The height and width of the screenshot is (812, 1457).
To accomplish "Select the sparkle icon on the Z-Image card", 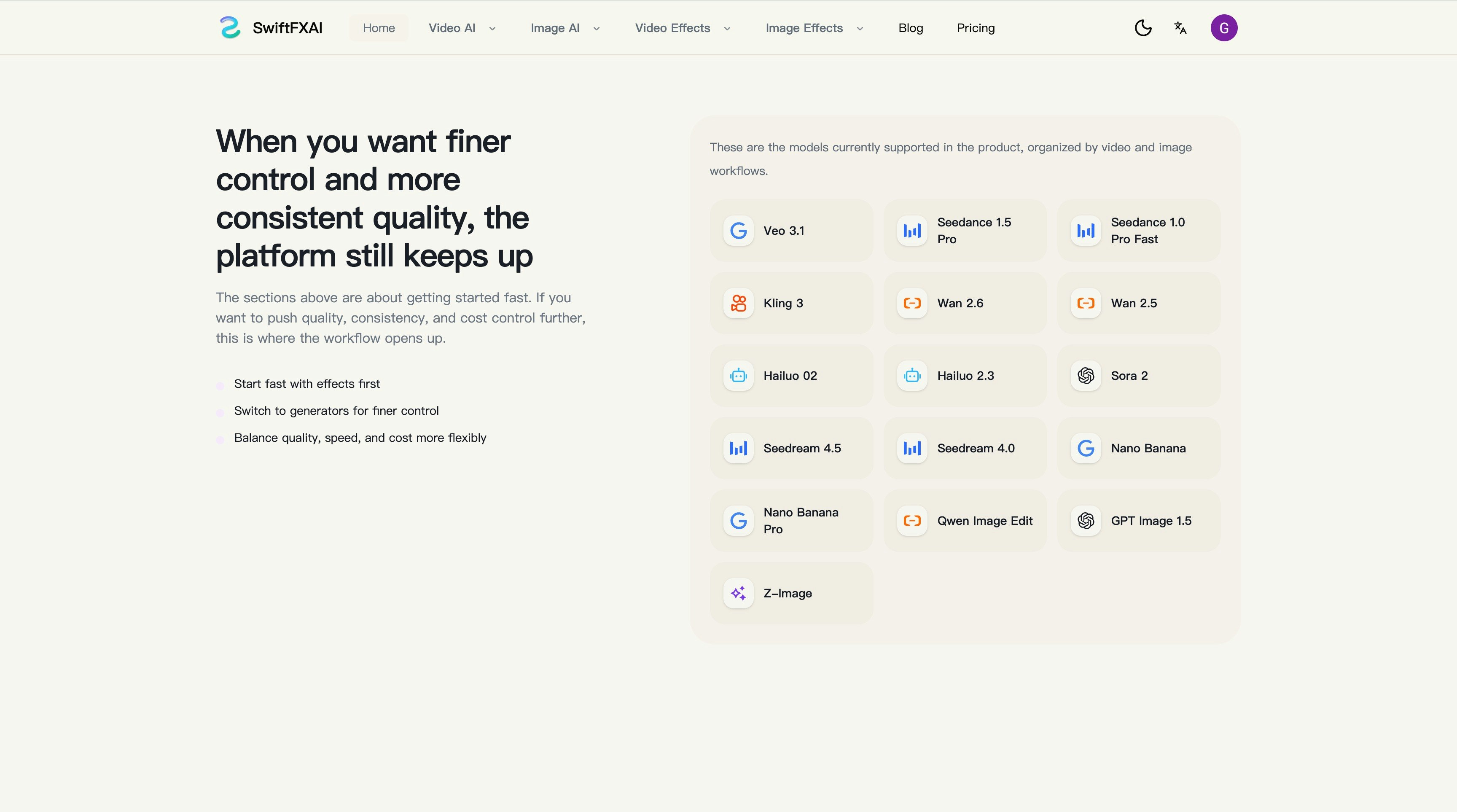I will point(738,593).
